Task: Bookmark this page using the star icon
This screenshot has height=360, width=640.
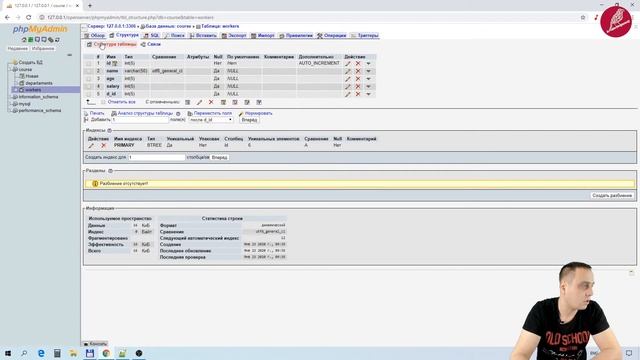Action: click(583, 17)
